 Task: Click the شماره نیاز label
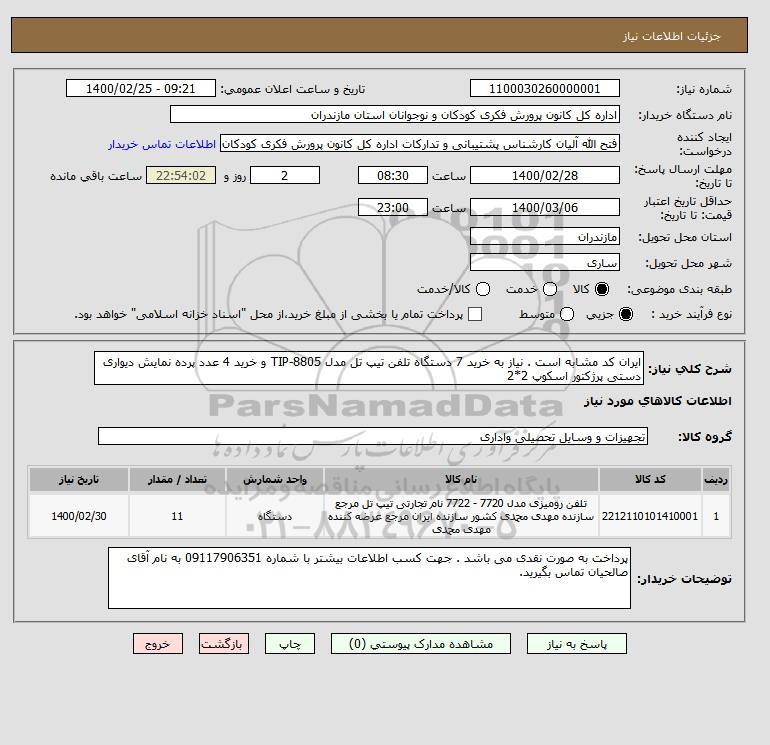pos(704,89)
